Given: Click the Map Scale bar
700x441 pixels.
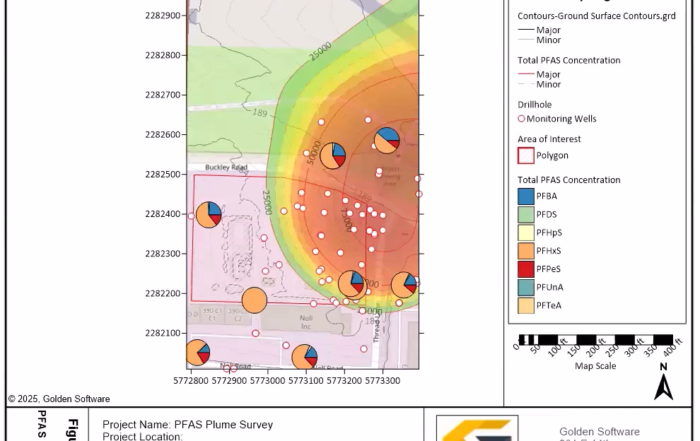Looking at the screenshot, I should point(595,339).
